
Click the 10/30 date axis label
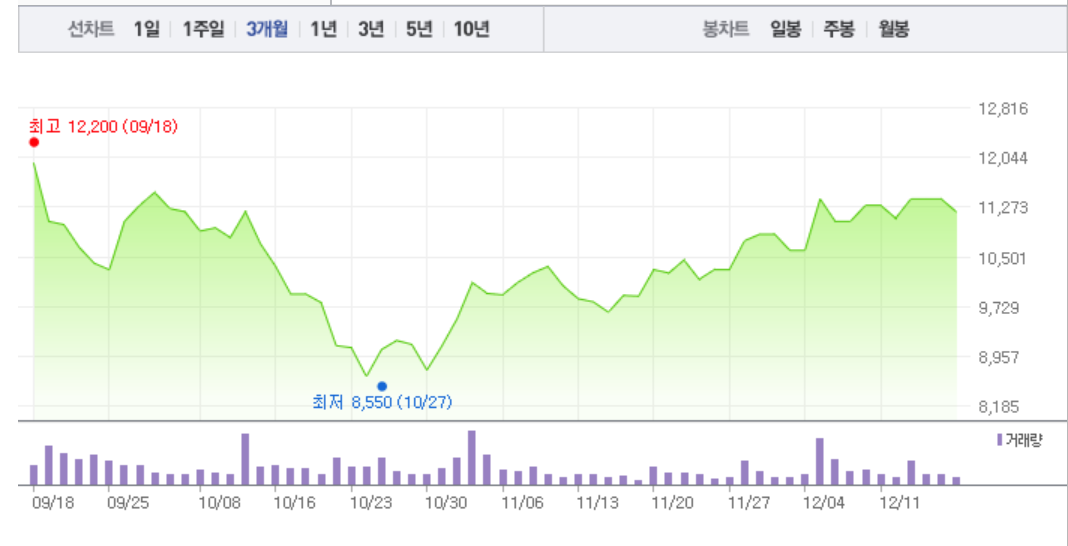[445, 503]
